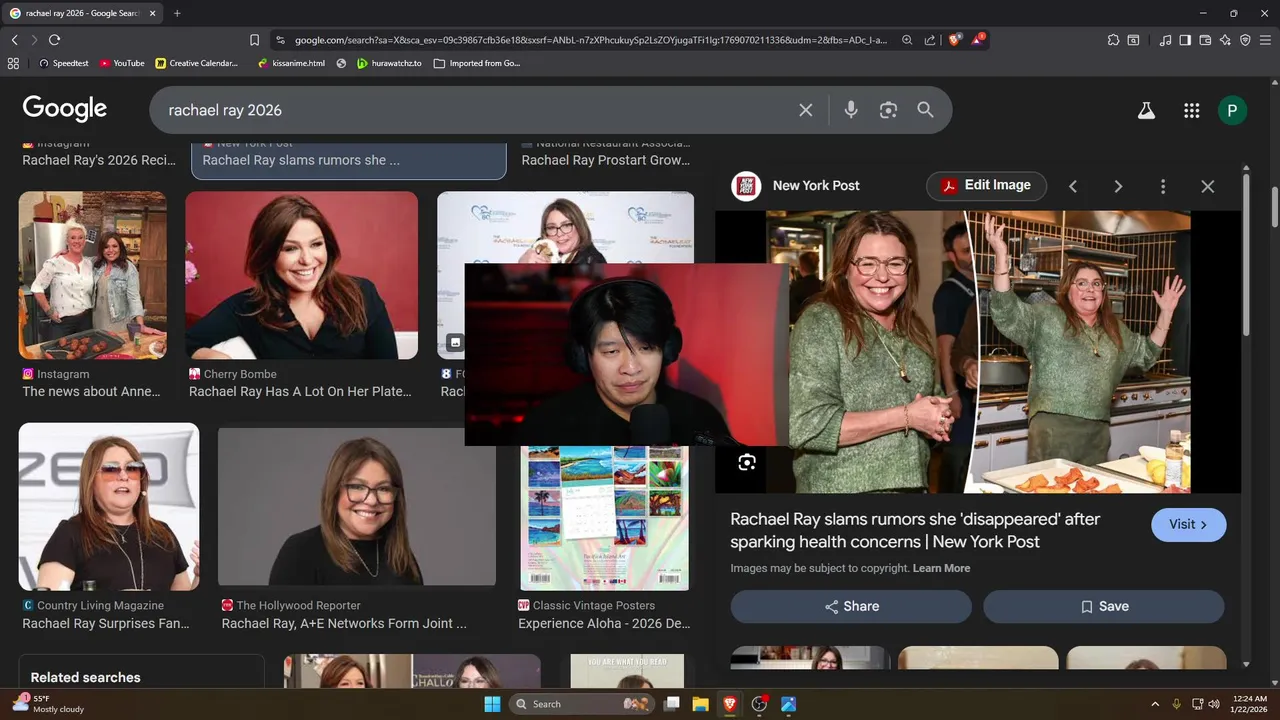The image size is (1280, 720).
Task: Go to the Google homepage via logo
Action: pyautogui.click(x=65, y=109)
